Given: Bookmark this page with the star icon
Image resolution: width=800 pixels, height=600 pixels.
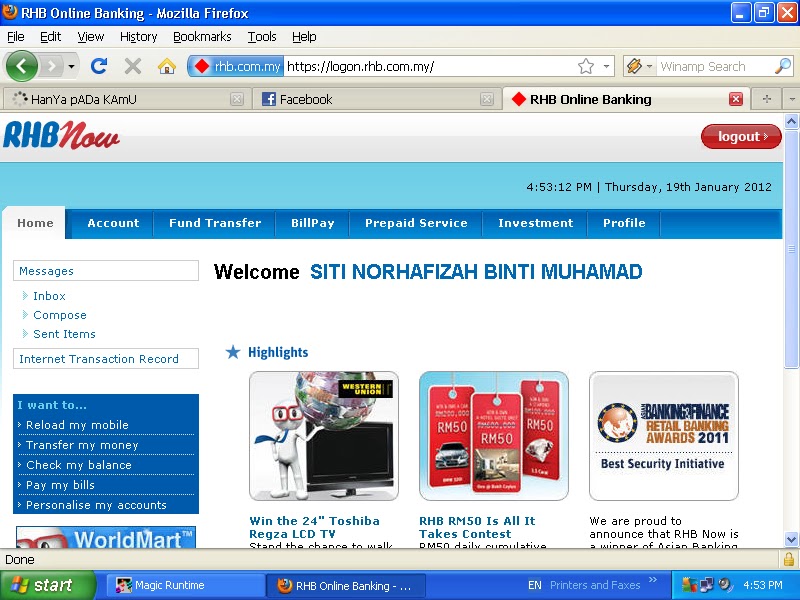Looking at the screenshot, I should click(586, 66).
